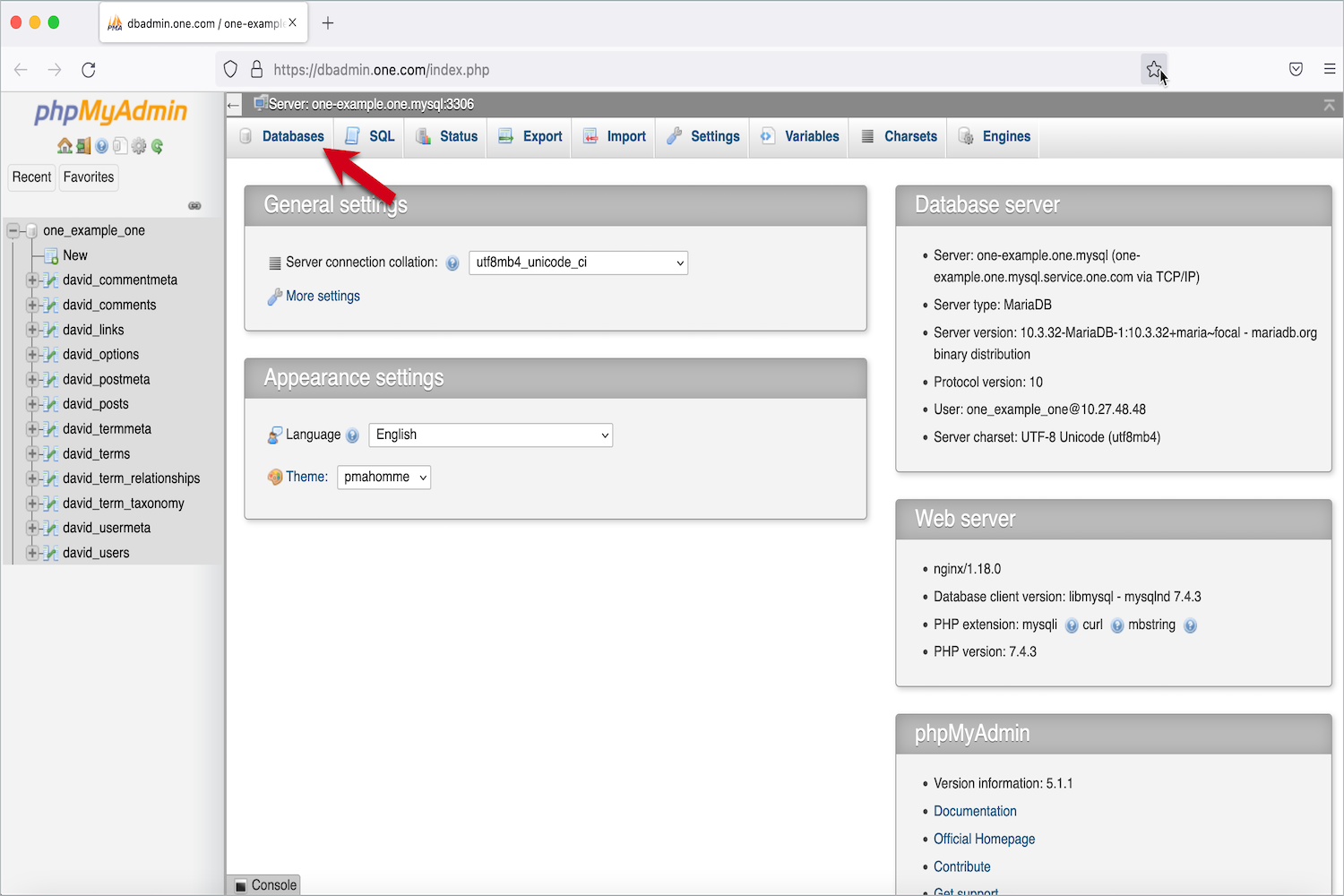This screenshot has height=896, width=1344.
Task: Open the Engines tab
Action: click(x=995, y=137)
